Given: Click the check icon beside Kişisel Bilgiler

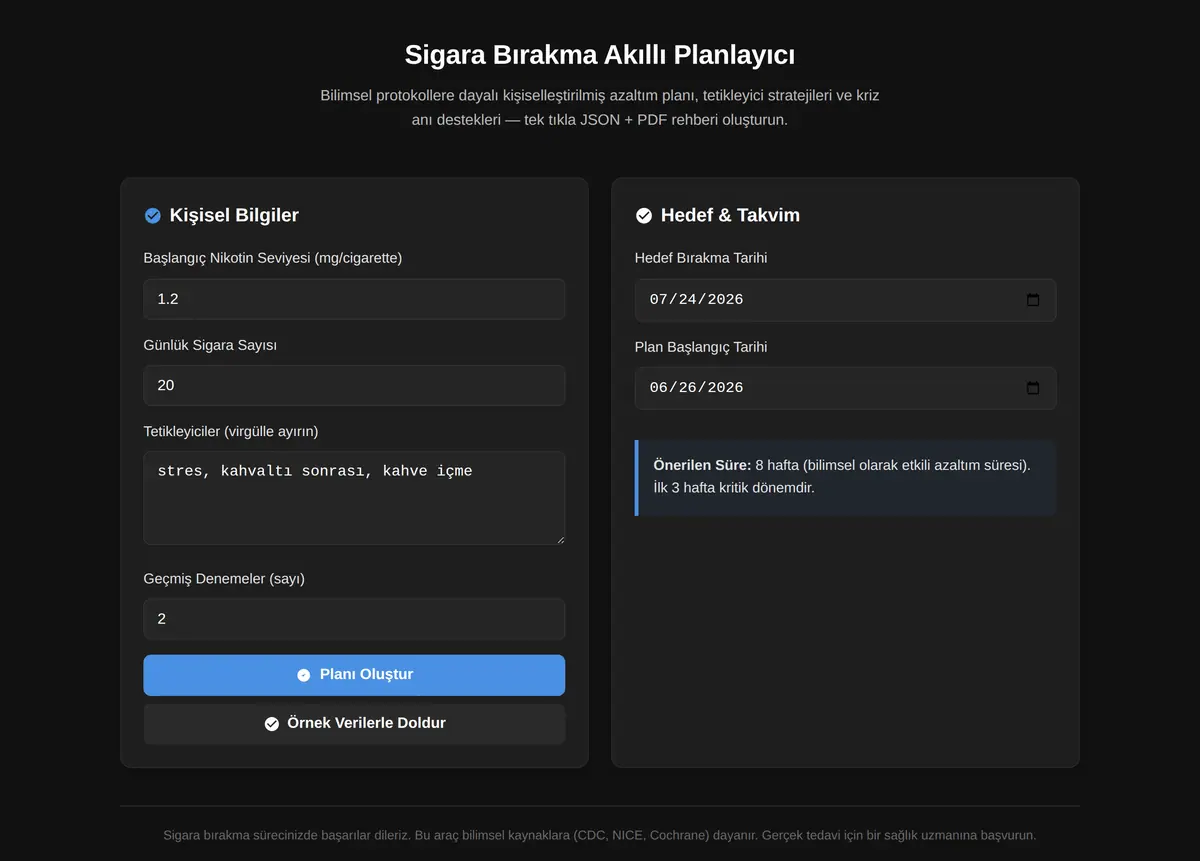Looking at the screenshot, I should tap(153, 216).
